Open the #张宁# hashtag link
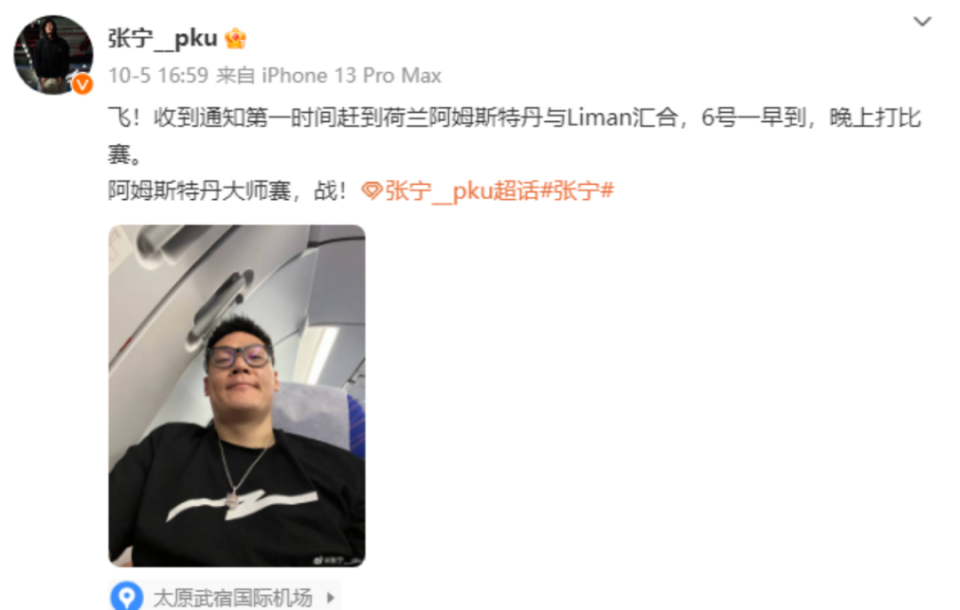The height and width of the screenshot is (610, 960). coord(577,190)
